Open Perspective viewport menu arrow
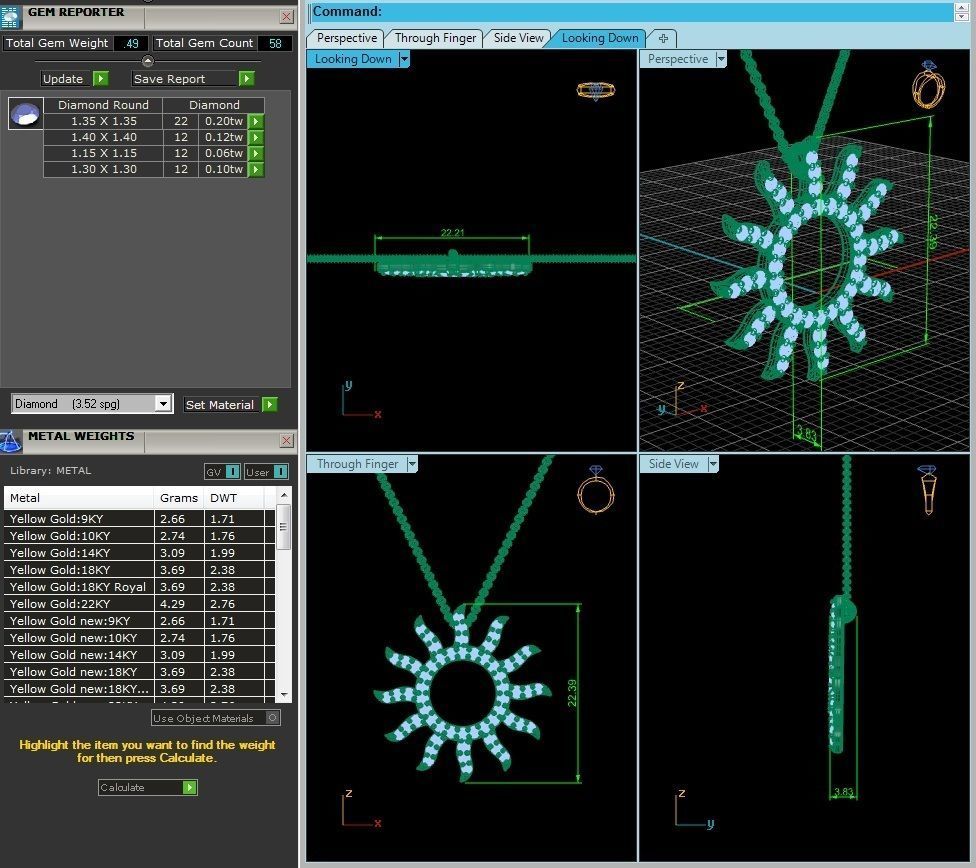Image resolution: width=976 pixels, height=868 pixels. pyautogui.click(x=721, y=59)
